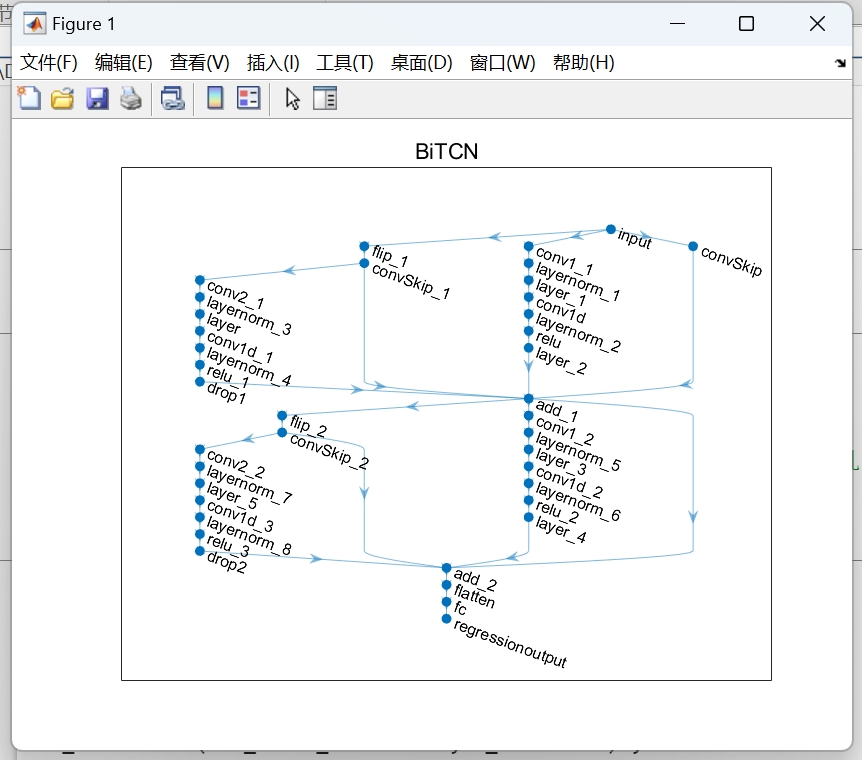862x760 pixels.
Task: Open the Property Inspector toolbar icon
Action: point(325,98)
